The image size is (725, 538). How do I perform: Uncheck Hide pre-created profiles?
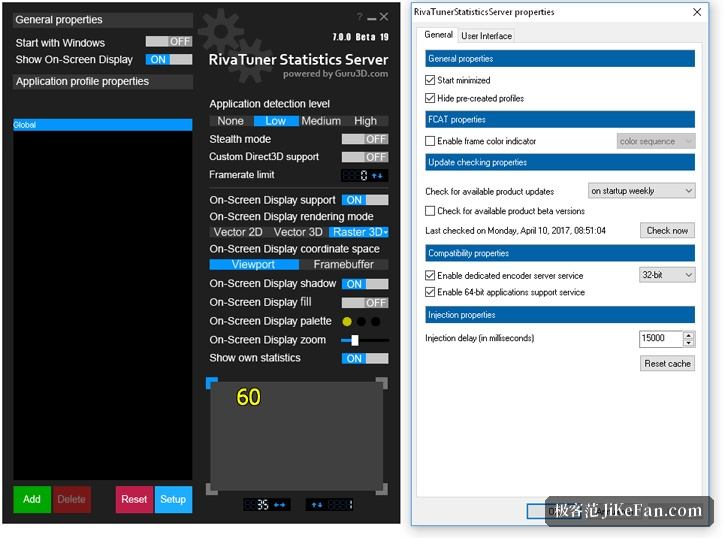pyautogui.click(x=430, y=98)
